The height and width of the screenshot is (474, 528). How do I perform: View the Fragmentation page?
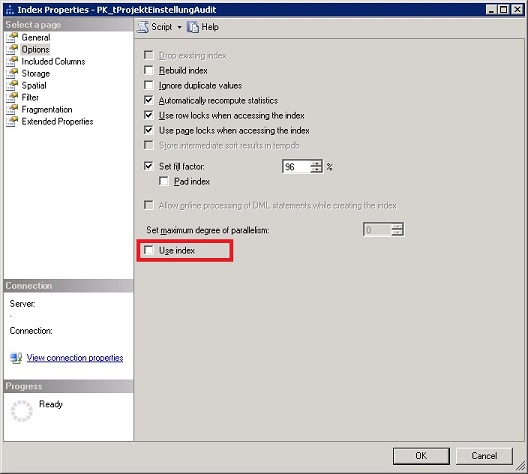[x=47, y=109]
